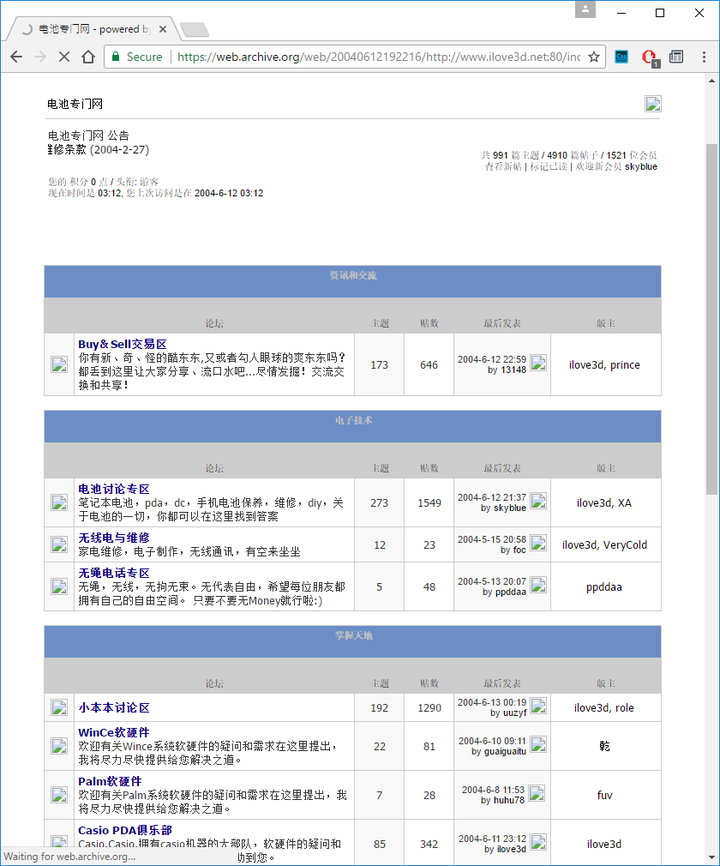The height and width of the screenshot is (866, 720).
Task: Open the Chrome three-dot menu
Action: coord(702,57)
